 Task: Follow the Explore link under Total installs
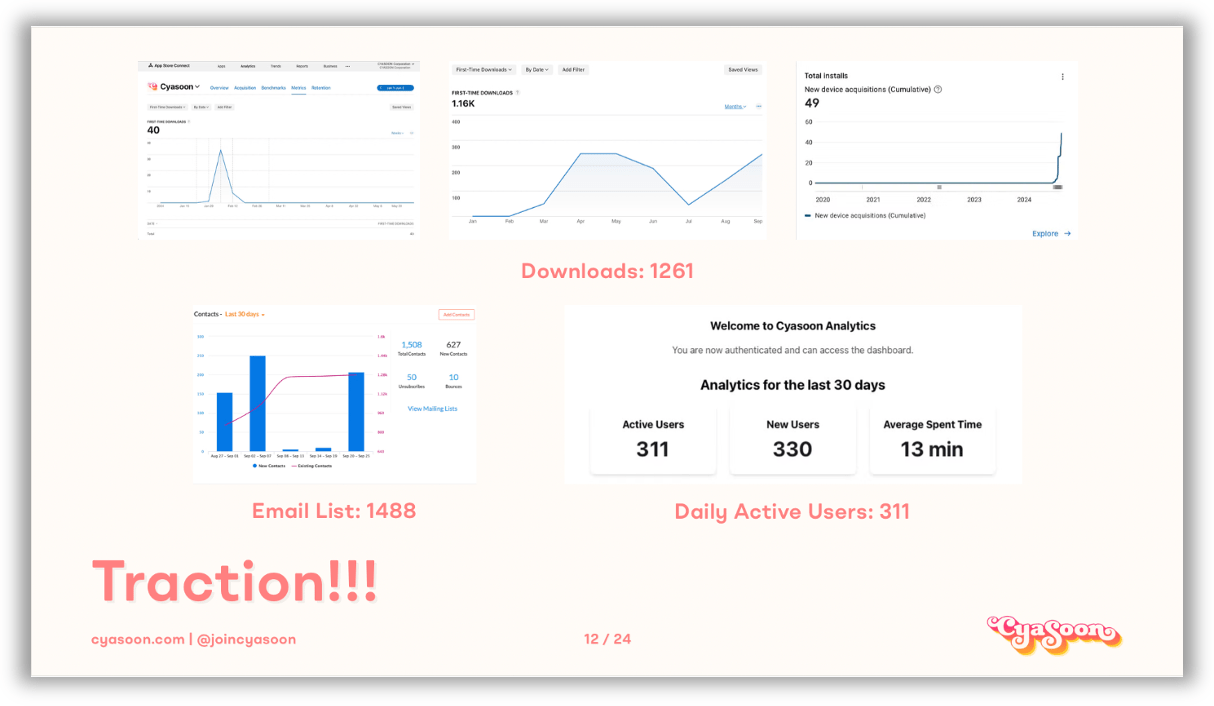1051,233
